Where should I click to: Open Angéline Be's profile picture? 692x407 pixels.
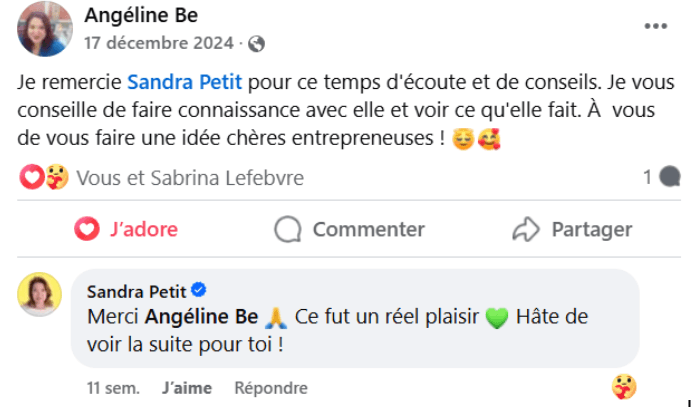click(45, 28)
